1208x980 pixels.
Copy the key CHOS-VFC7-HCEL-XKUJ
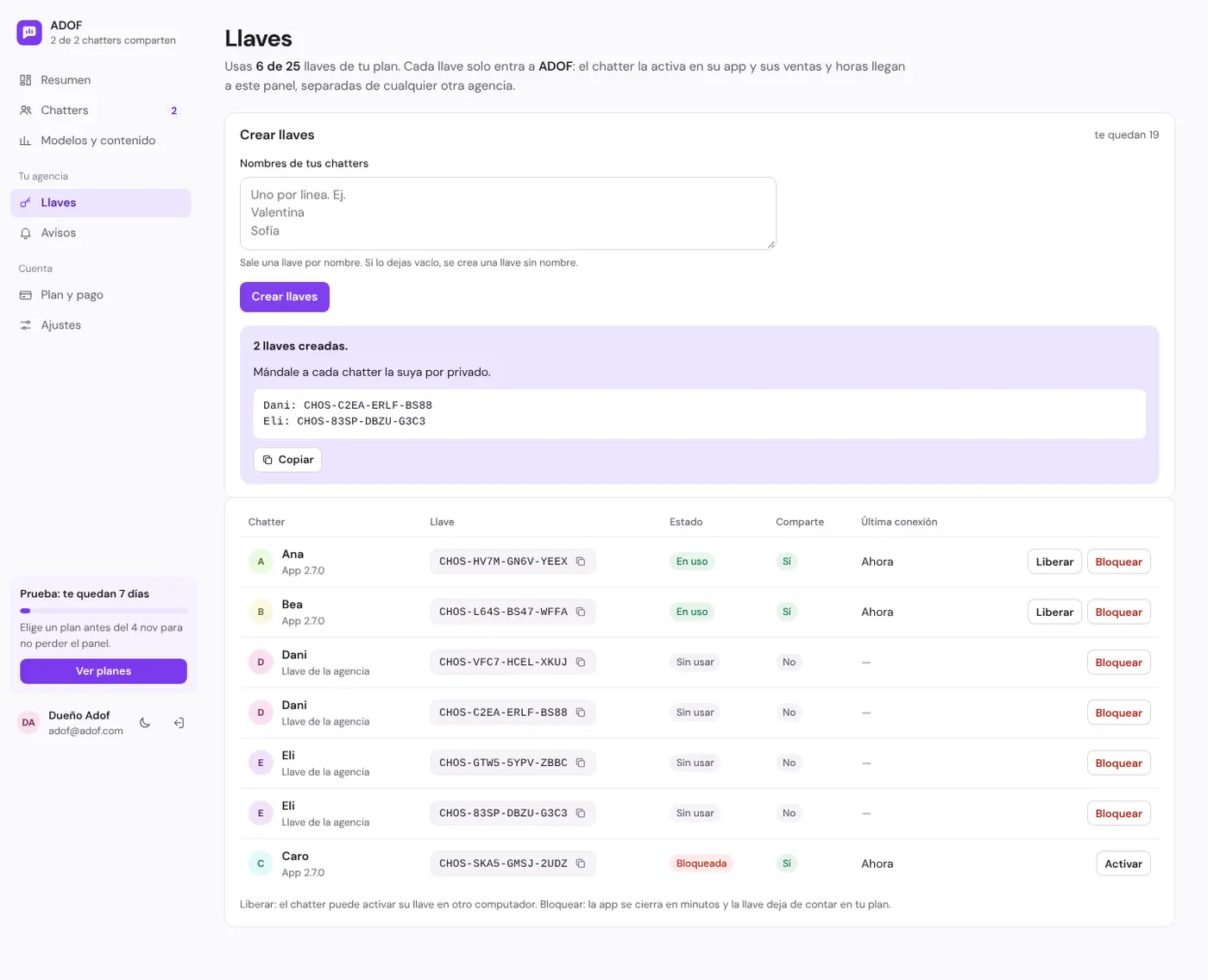(581, 663)
